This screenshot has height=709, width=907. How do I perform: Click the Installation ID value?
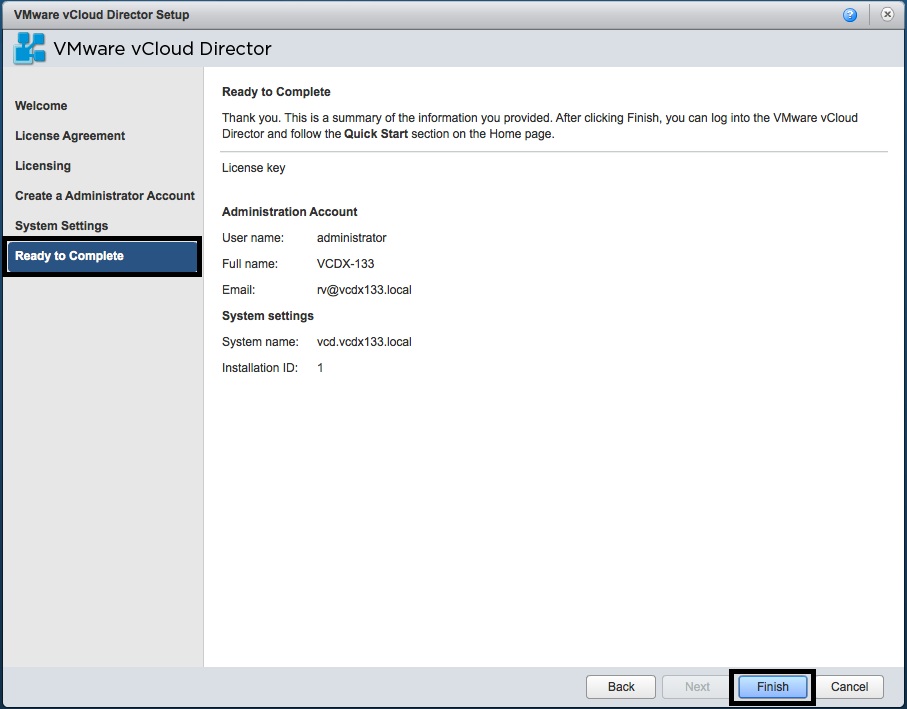tap(321, 367)
